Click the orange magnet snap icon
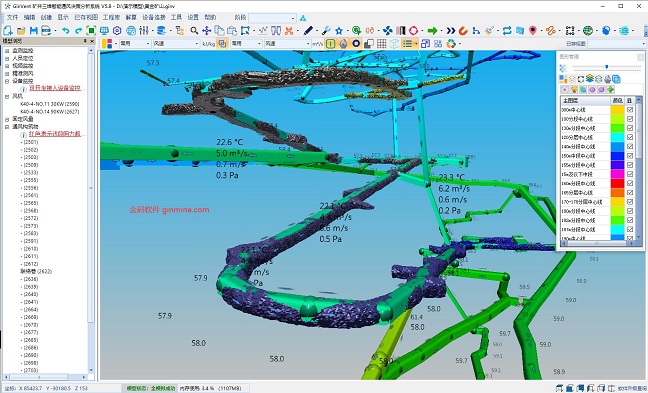Image resolution: width=648 pixels, height=393 pixels. [463, 31]
